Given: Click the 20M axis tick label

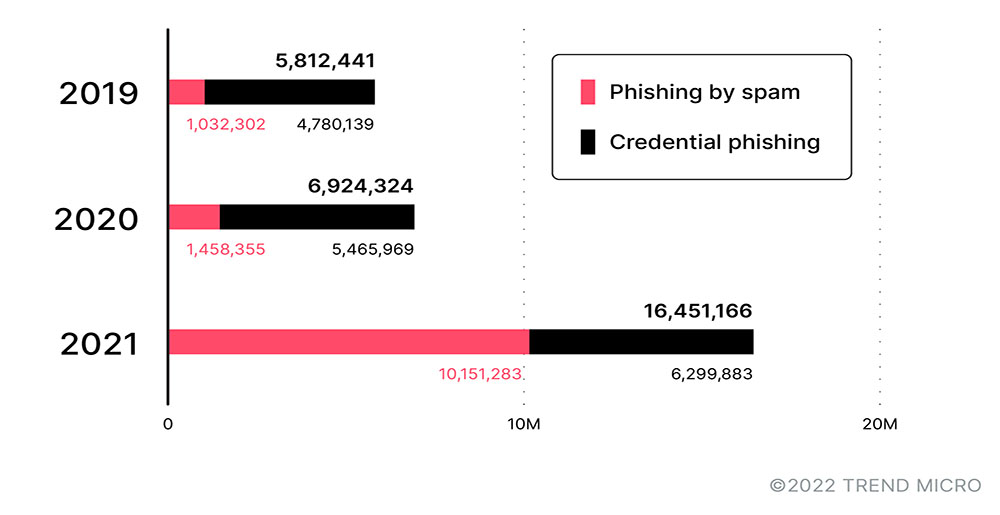Looking at the screenshot, I should pyautogui.click(x=880, y=425).
